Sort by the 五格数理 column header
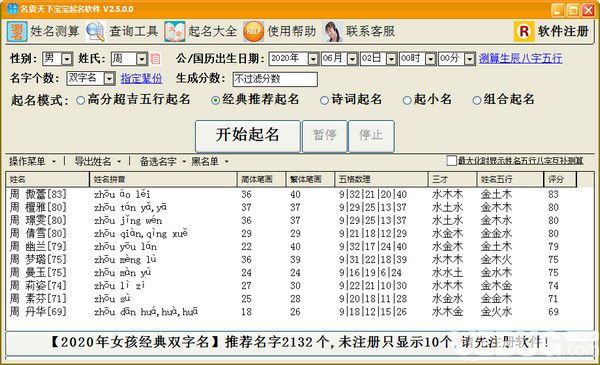600x365 pixels. (x=382, y=179)
